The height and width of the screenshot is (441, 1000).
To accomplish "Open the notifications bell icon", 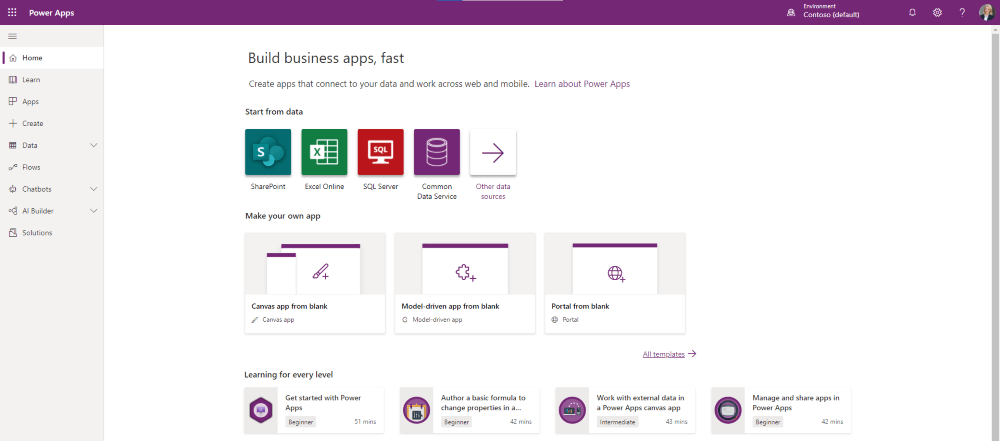I will [x=912, y=12].
